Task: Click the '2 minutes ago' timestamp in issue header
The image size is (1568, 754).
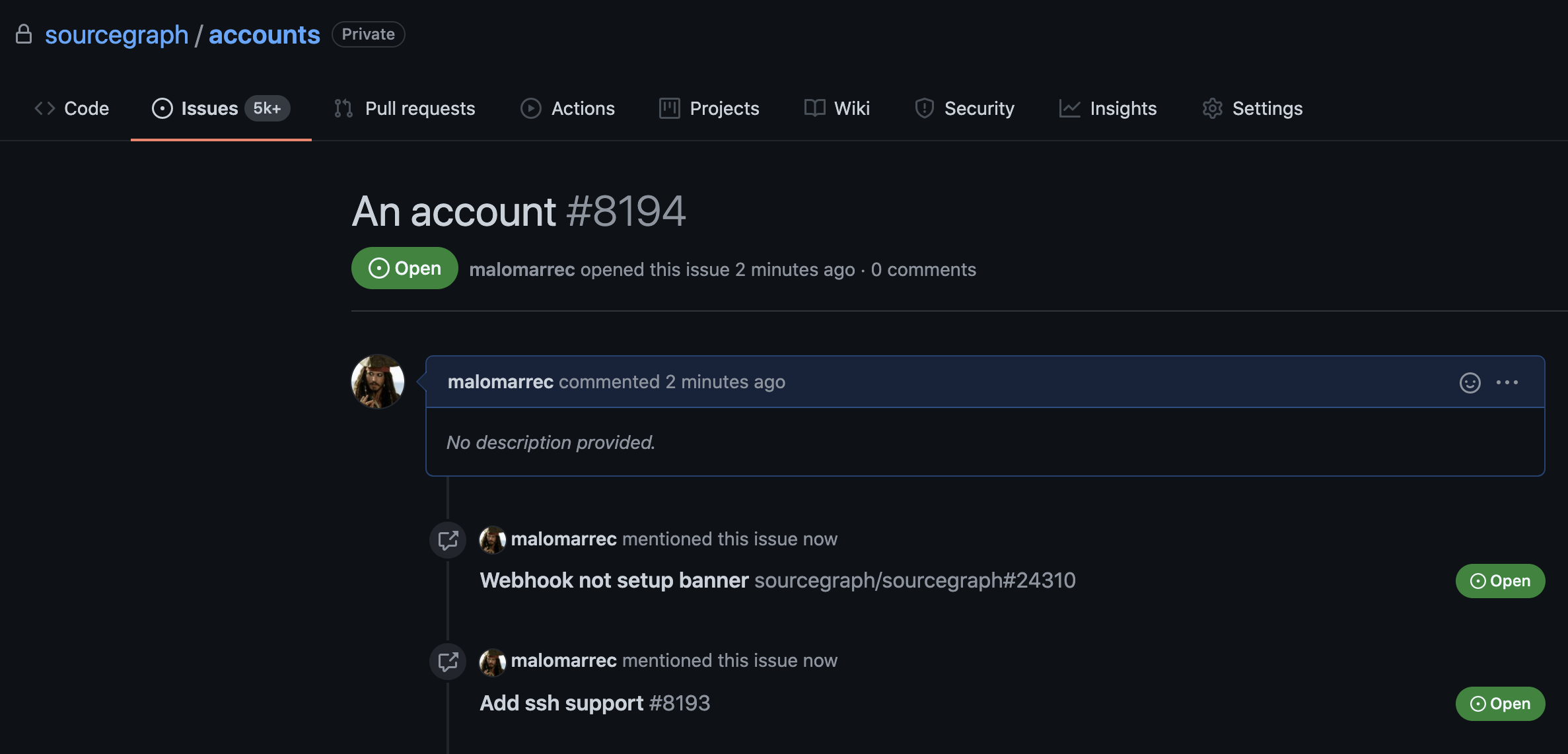Action: click(x=795, y=269)
